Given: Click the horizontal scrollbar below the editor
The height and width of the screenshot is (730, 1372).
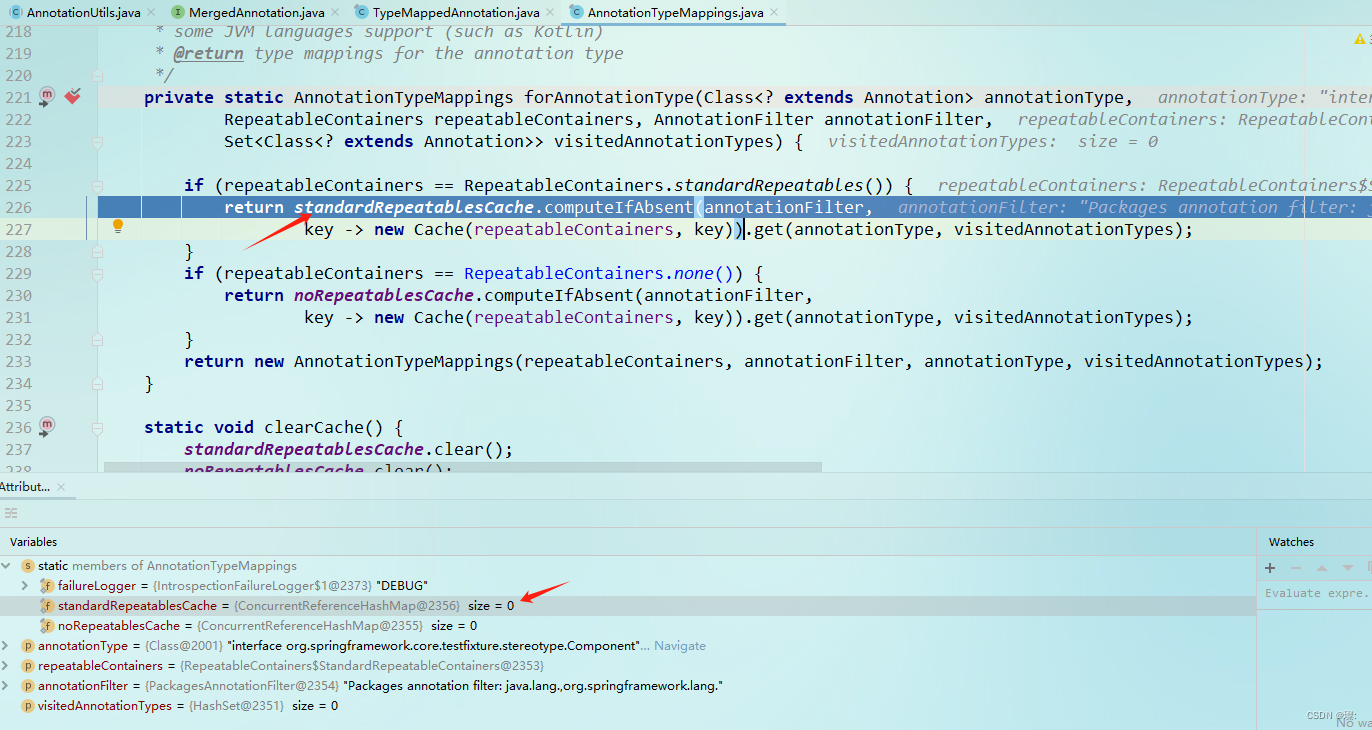Looking at the screenshot, I should [x=462, y=467].
